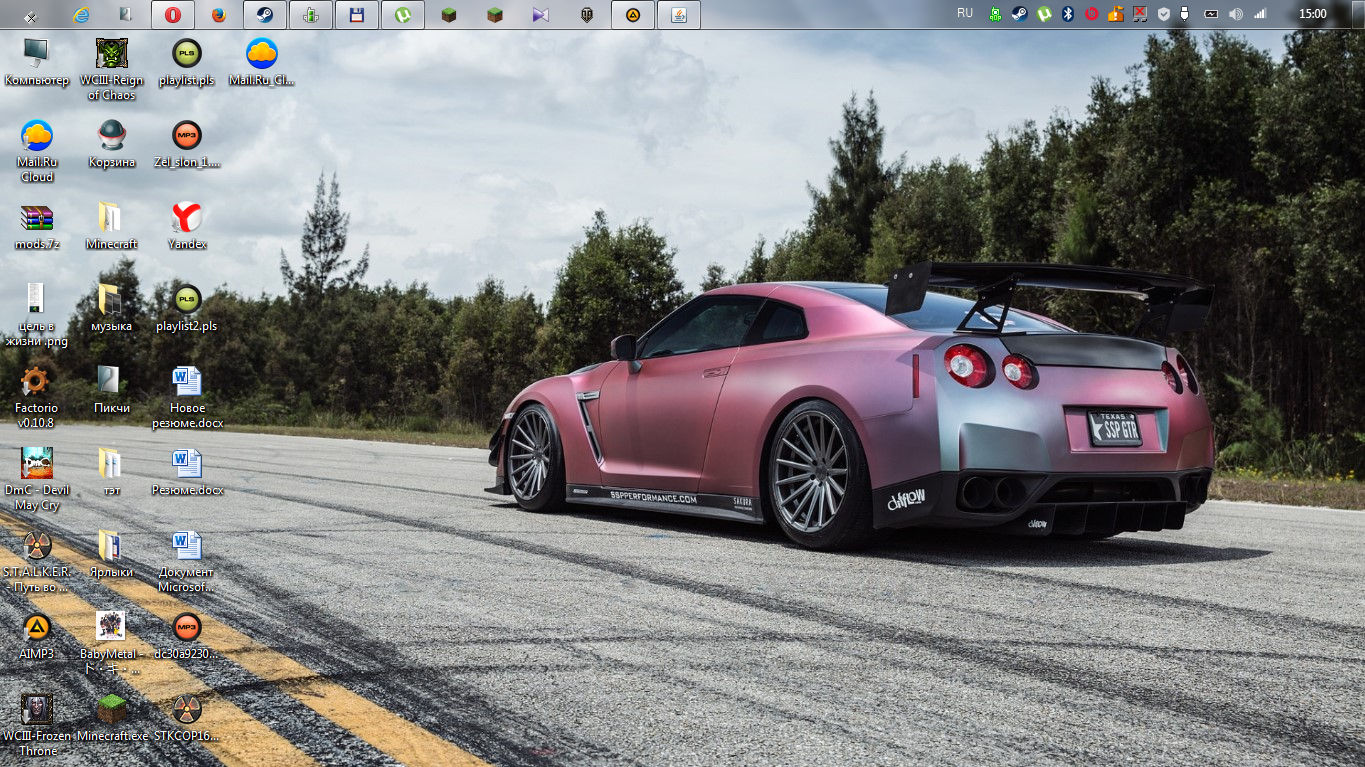Open Opera browser from the taskbar

click(173, 15)
